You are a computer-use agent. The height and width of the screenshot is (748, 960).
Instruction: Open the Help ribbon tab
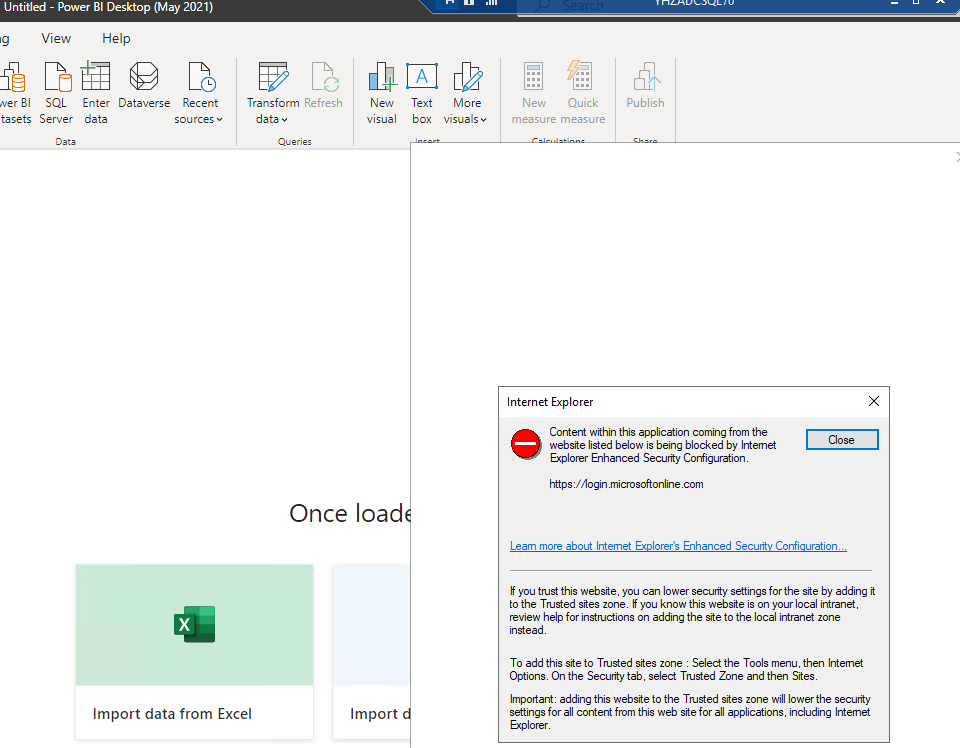click(x=116, y=38)
